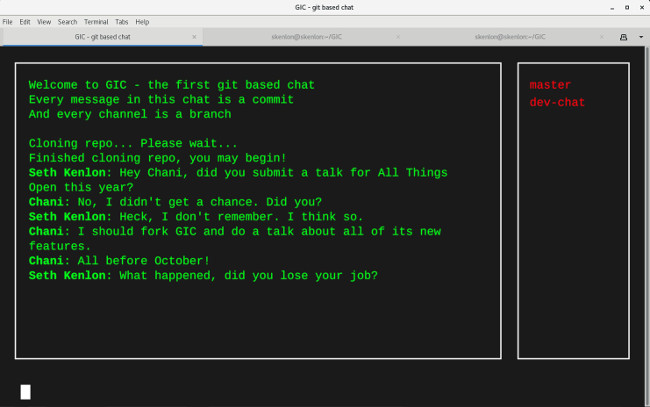This screenshot has height=407, width=650.
Task: Close the GIC - git based chat tab
Action: pyautogui.click(x=193, y=36)
